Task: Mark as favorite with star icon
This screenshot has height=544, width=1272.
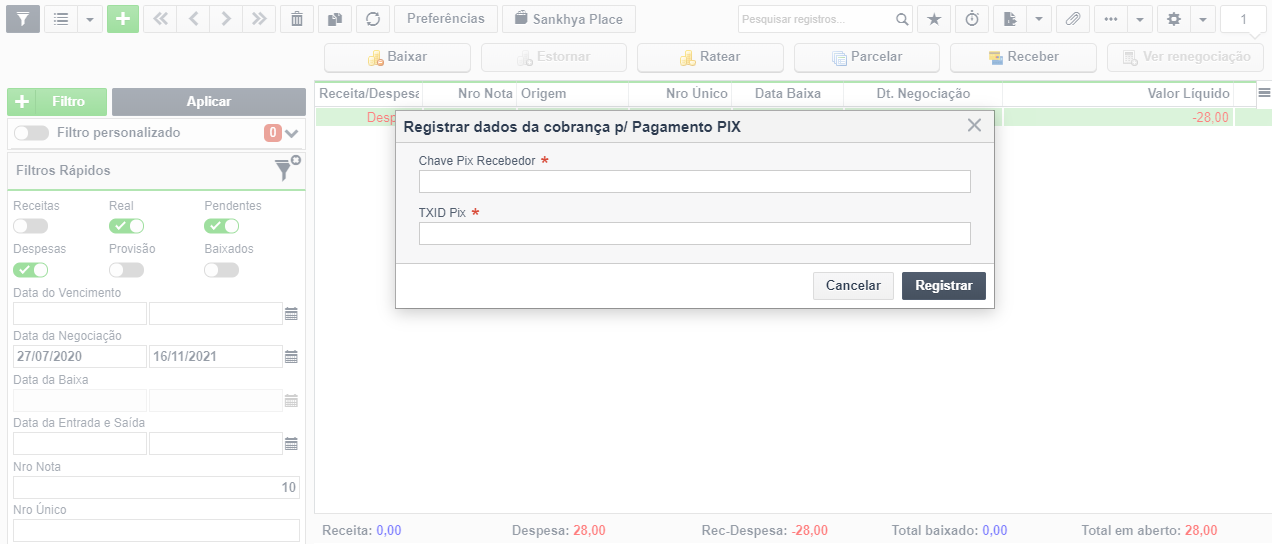Action: [x=934, y=18]
